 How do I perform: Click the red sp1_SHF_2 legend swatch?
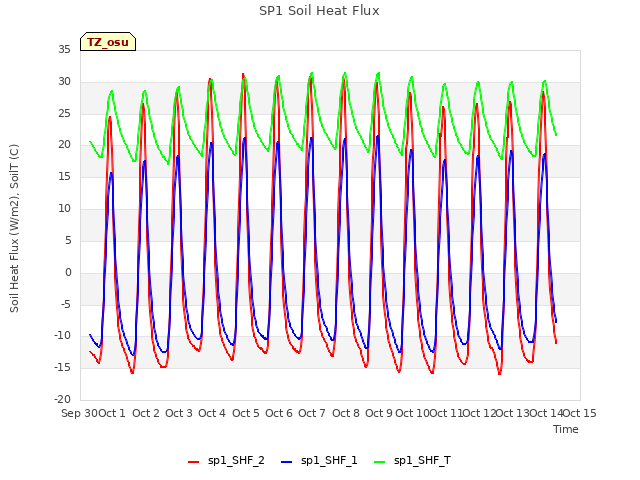point(193,462)
